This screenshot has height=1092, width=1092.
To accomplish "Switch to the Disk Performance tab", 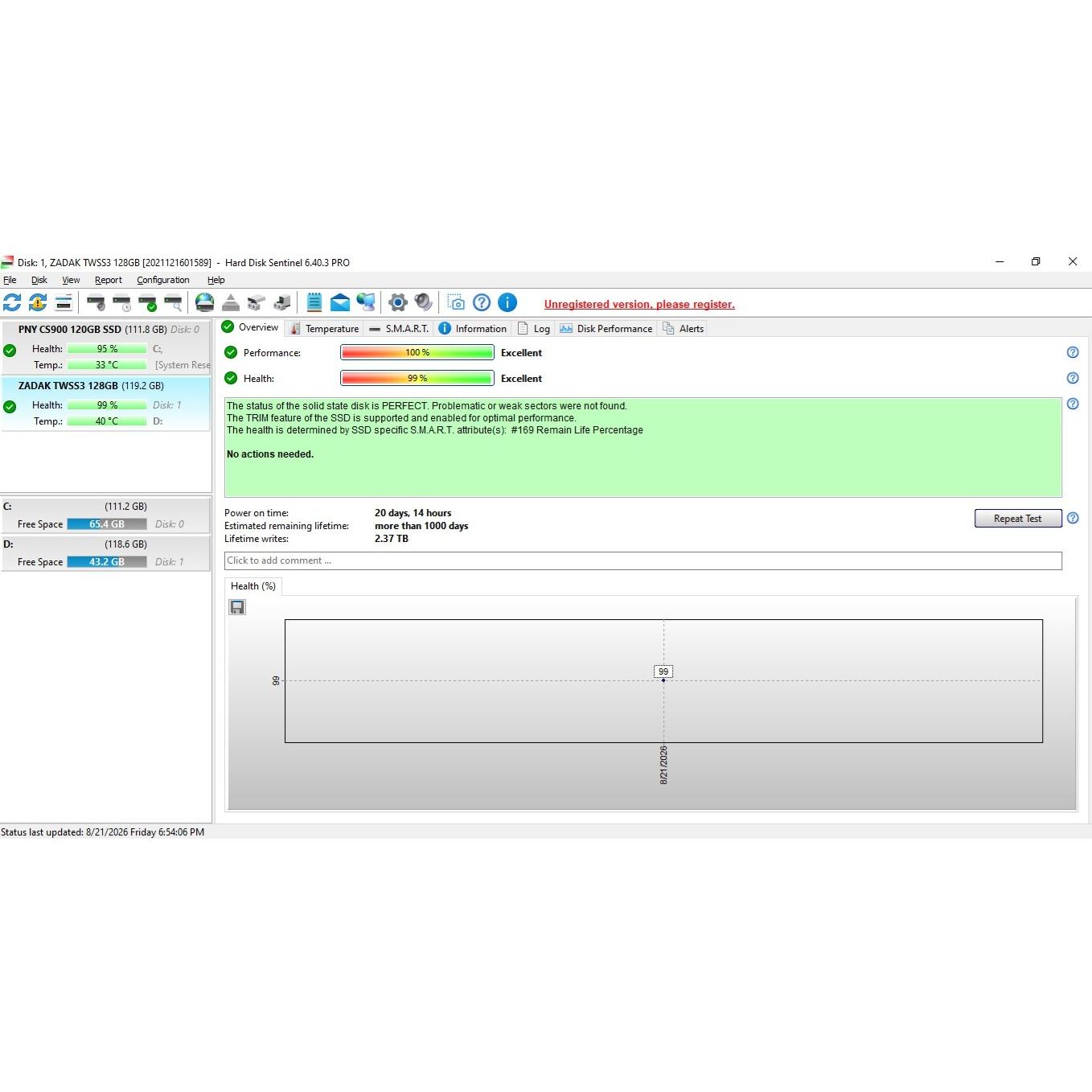I will [606, 328].
